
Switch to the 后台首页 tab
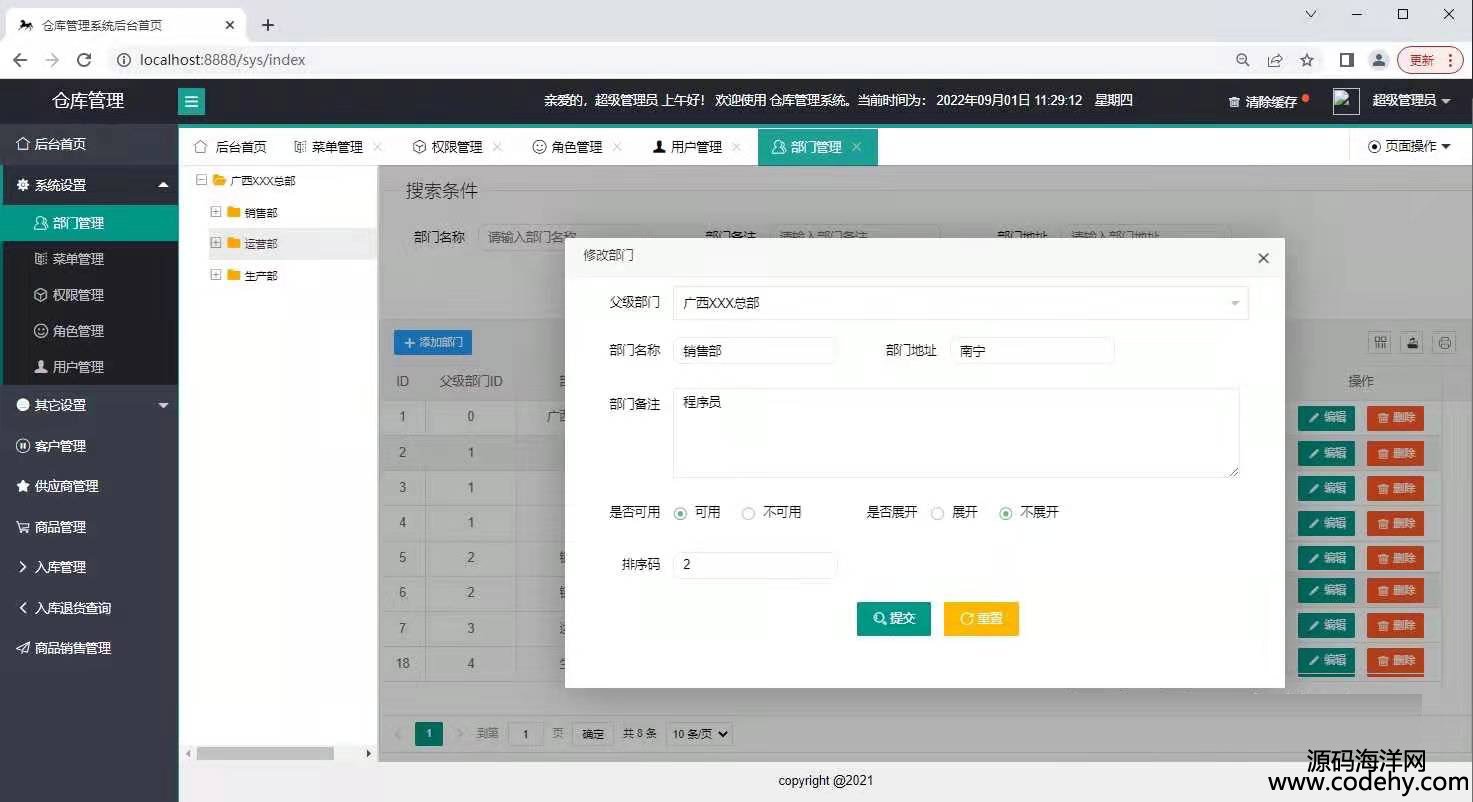point(230,147)
